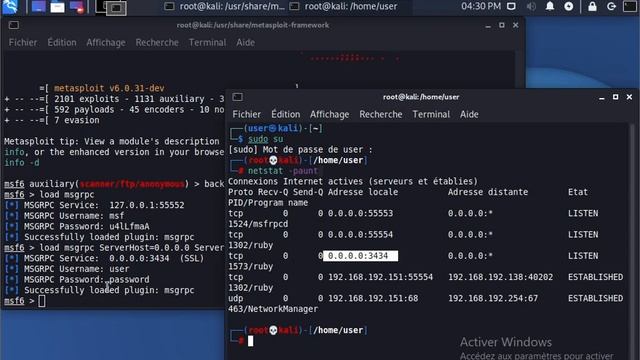Click the highlighted 0.0.0.0:3434 address

click(360, 256)
